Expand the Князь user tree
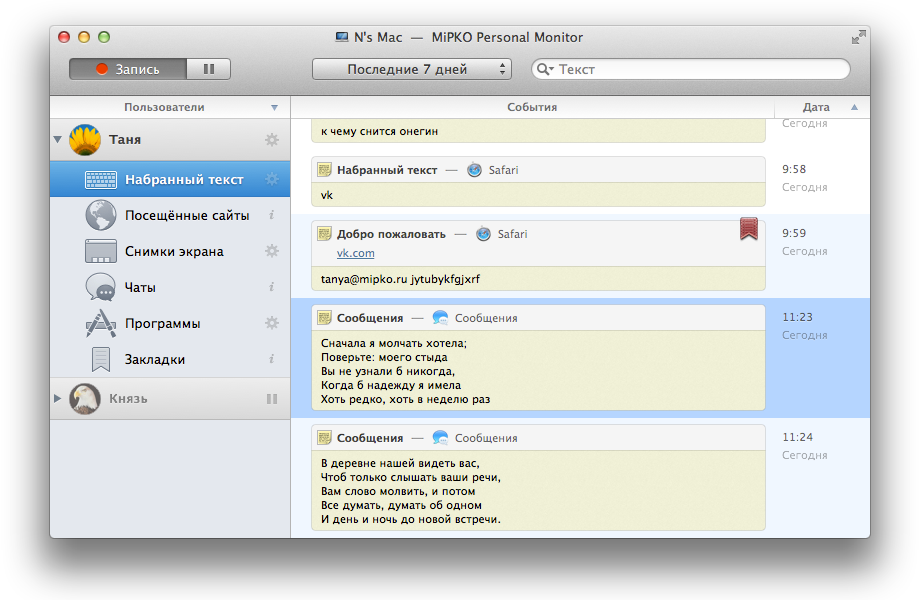The image size is (920, 600). pos(58,398)
